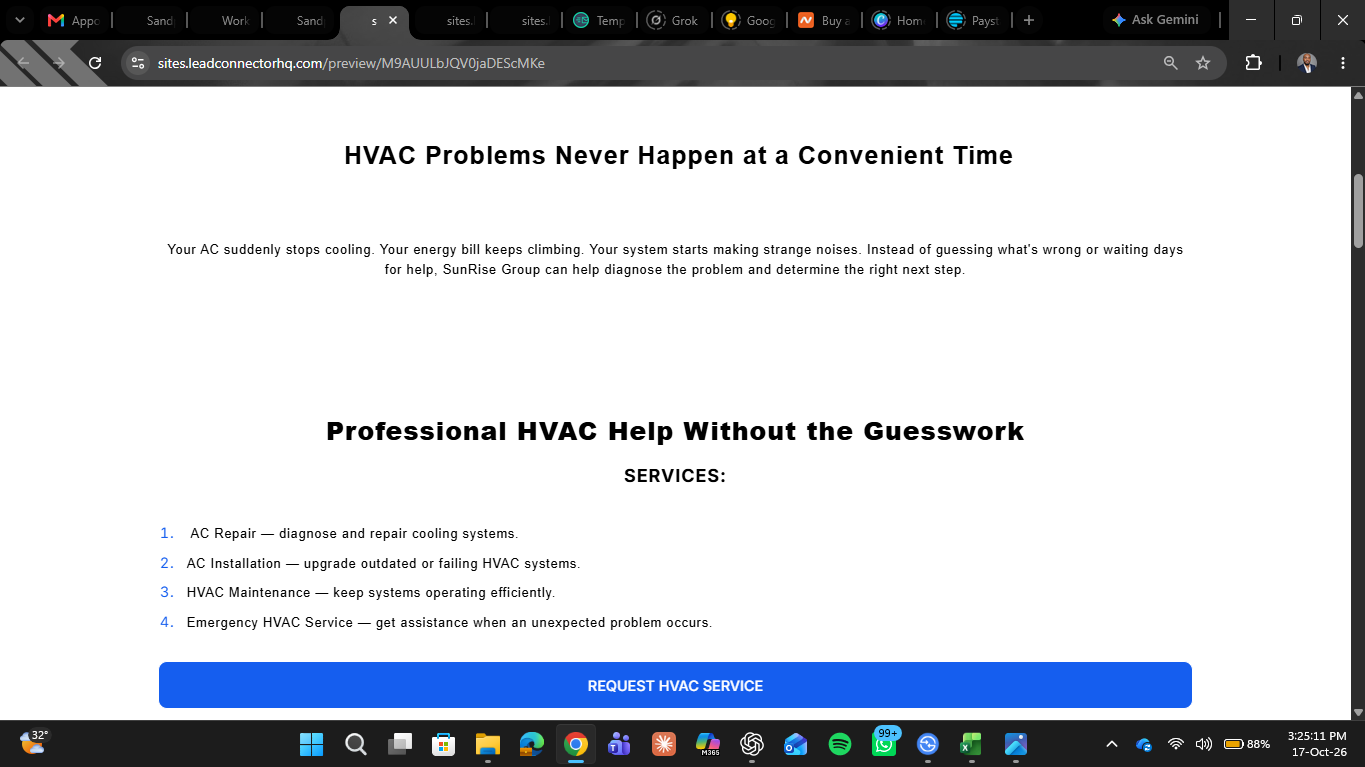Open Spotify from the taskbar

tap(840, 744)
